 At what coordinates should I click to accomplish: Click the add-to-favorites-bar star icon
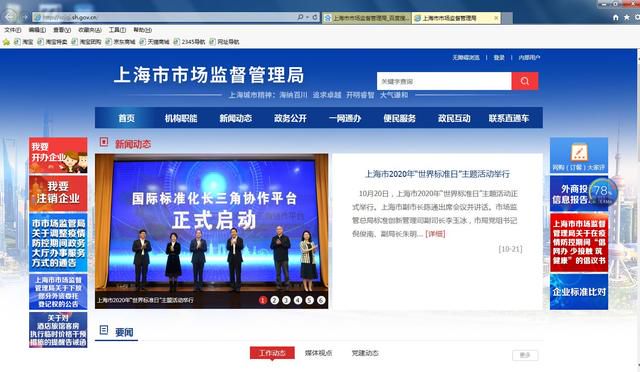tap(6, 42)
